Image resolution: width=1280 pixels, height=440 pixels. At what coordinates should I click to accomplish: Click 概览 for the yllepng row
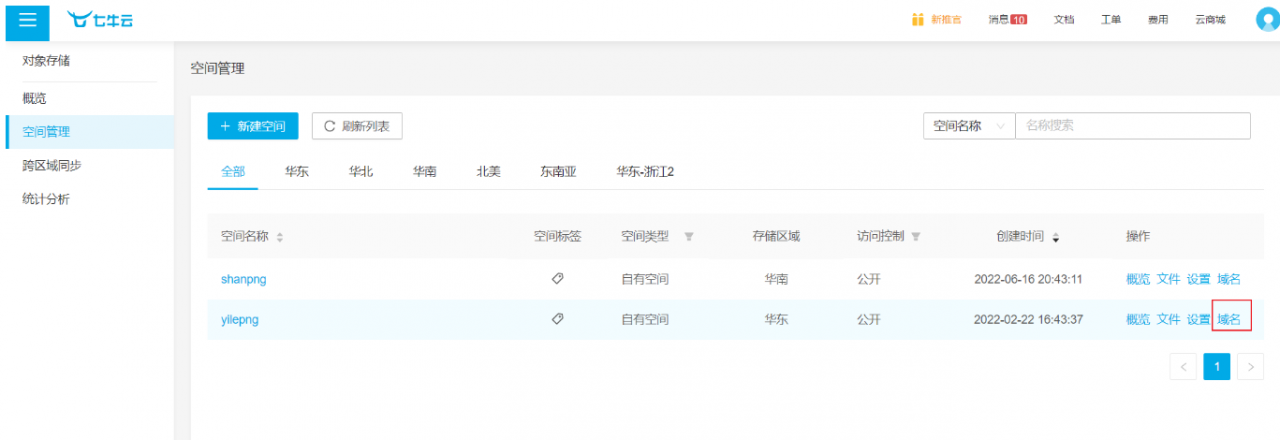click(1138, 319)
